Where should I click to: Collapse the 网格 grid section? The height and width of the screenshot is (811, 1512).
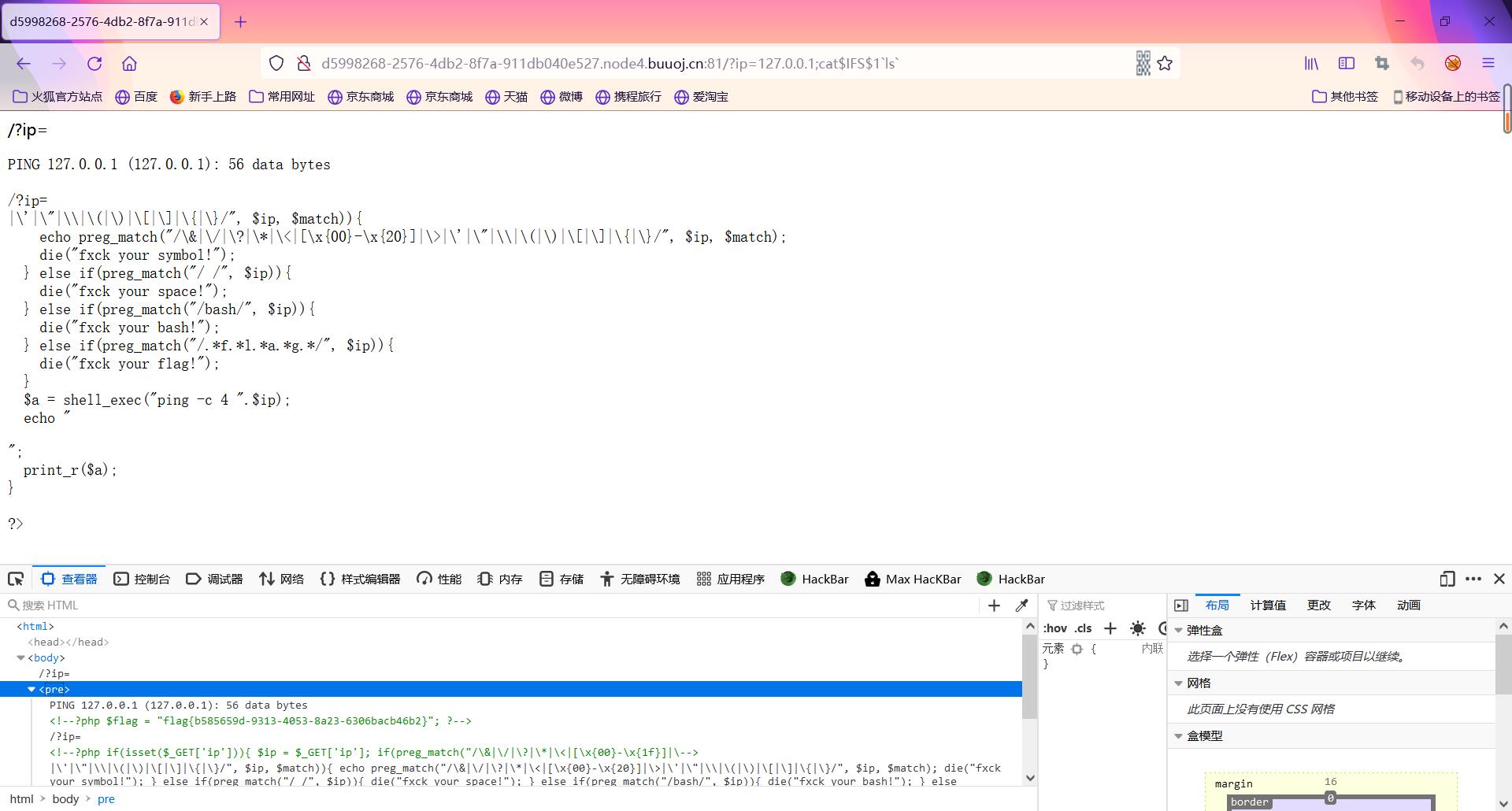coord(1179,683)
